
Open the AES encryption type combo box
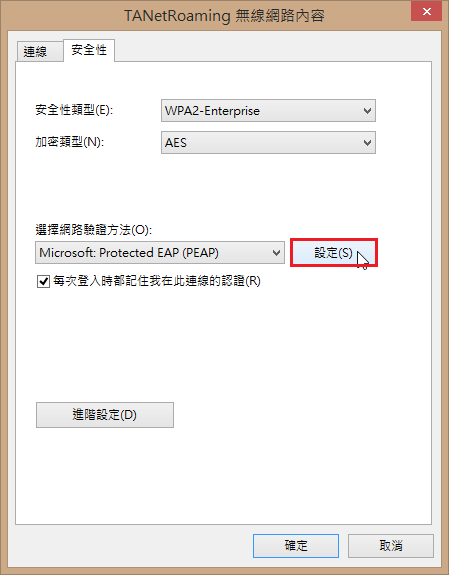point(268,142)
